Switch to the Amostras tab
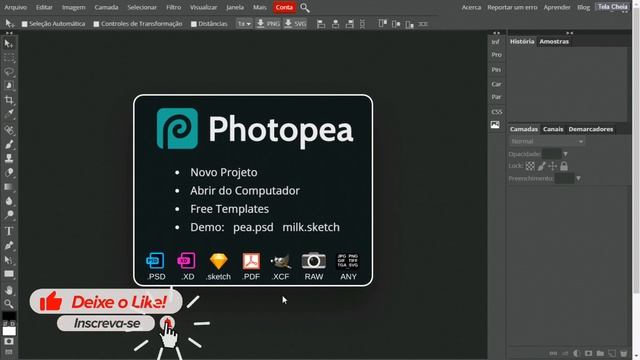The height and width of the screenshot is (360, 640). pyautogui.click(x=554, y=41)
